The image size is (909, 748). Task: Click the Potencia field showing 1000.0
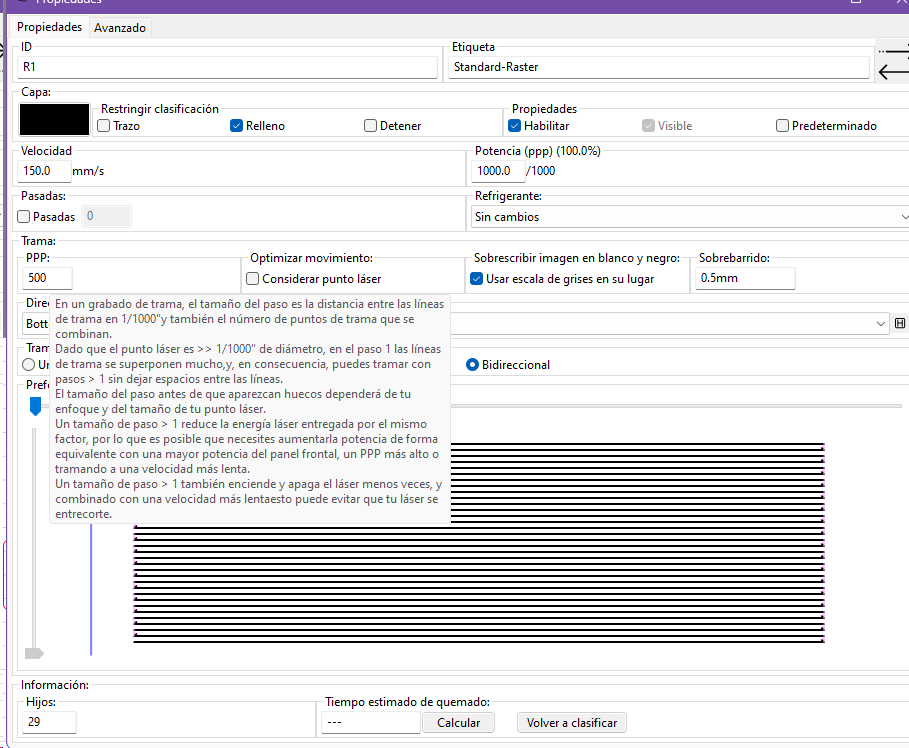[498, 171]
